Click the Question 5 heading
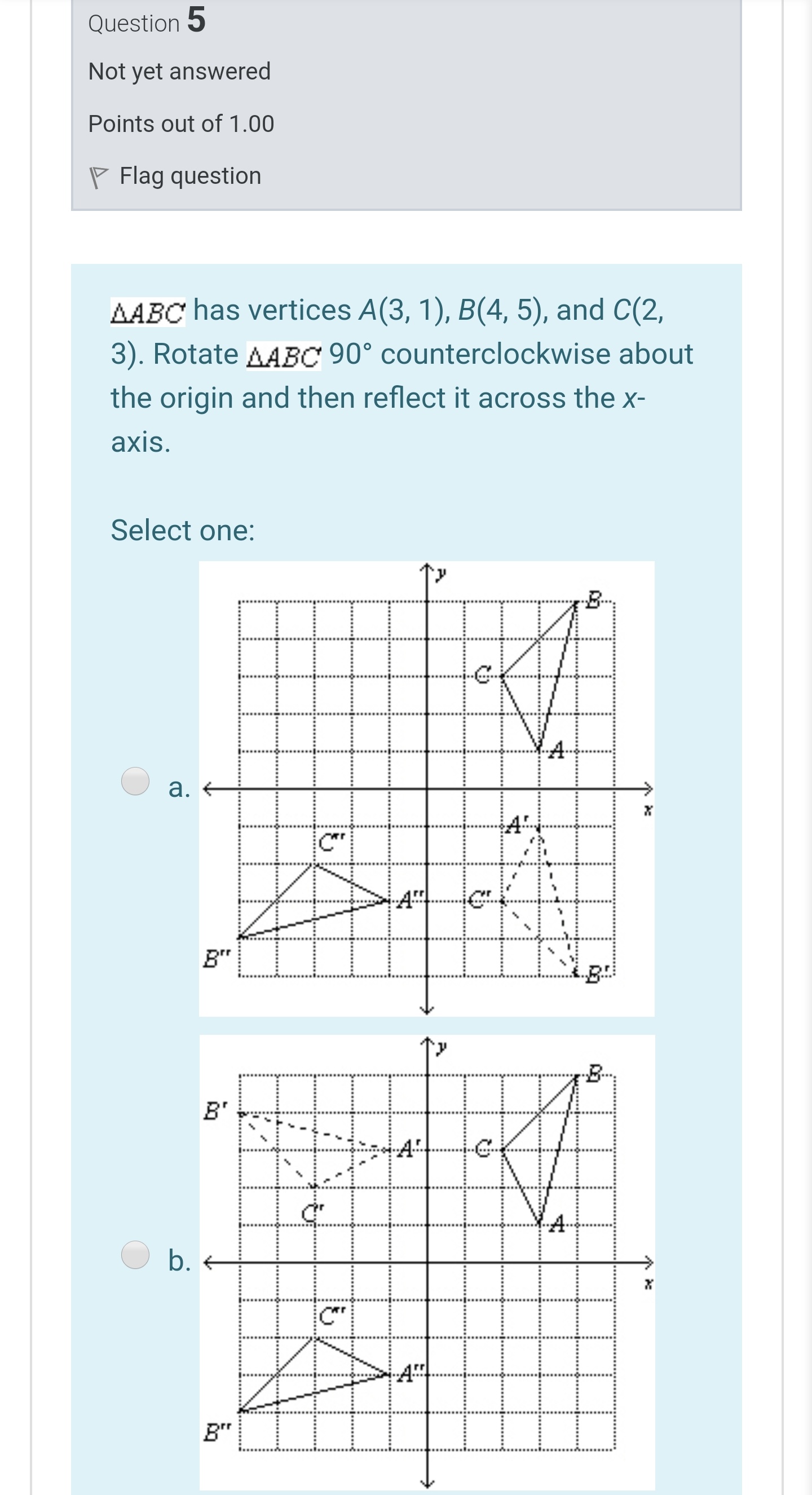This screenshot has width=812, height=1495. [147, 22]
